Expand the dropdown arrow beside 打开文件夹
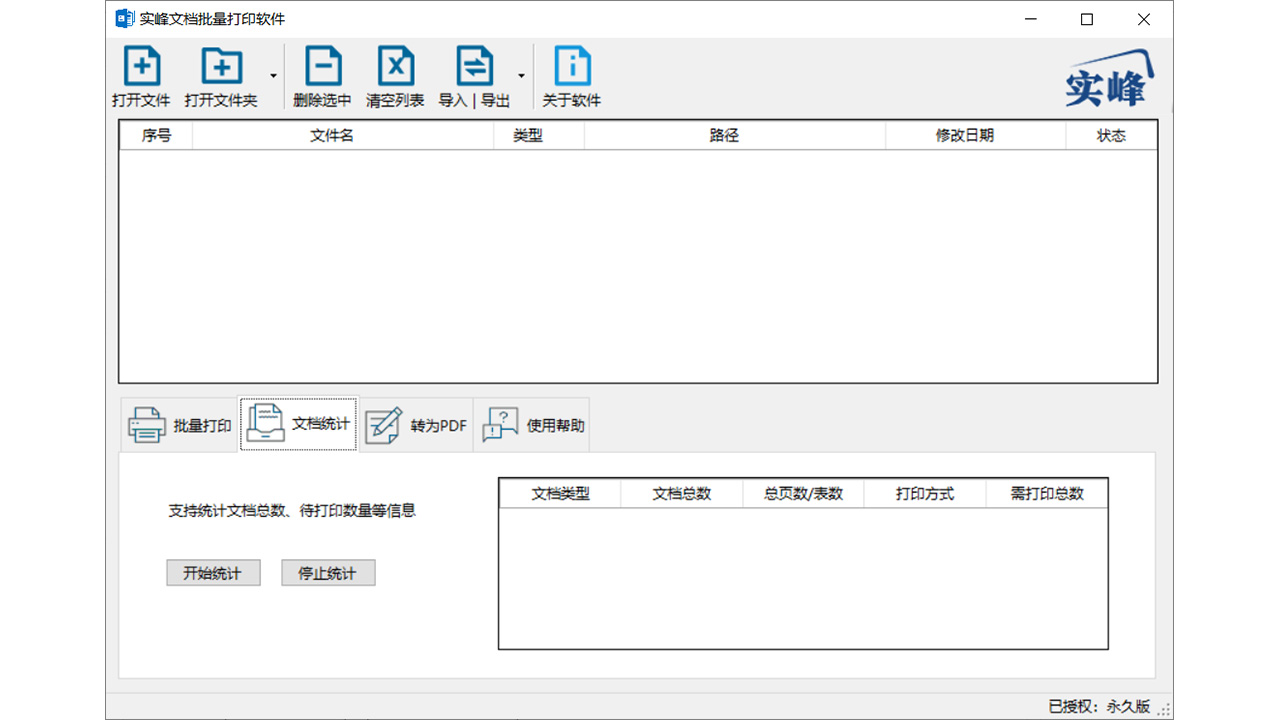The width and height of the screenshot is (1280, 720). point(271,77)
